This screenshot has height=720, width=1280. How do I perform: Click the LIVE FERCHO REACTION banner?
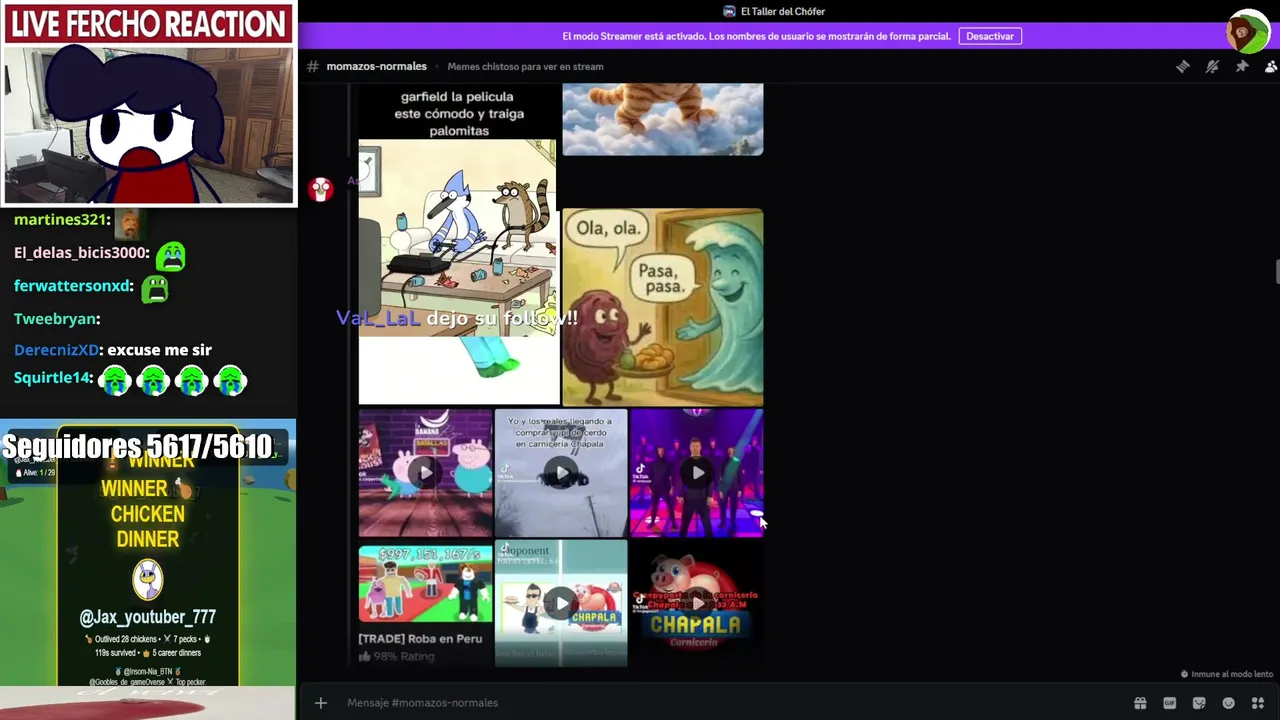[x=148, y=24]
